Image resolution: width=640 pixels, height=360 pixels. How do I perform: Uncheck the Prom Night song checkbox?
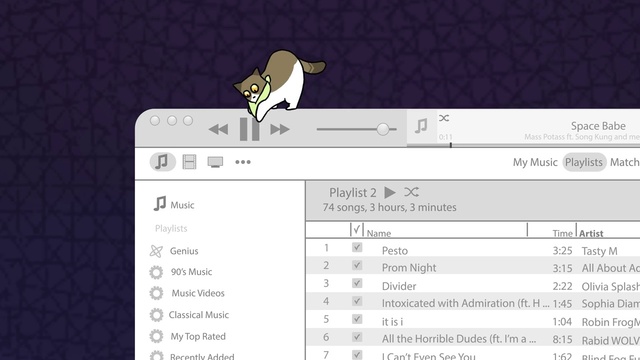coord(357,265)
